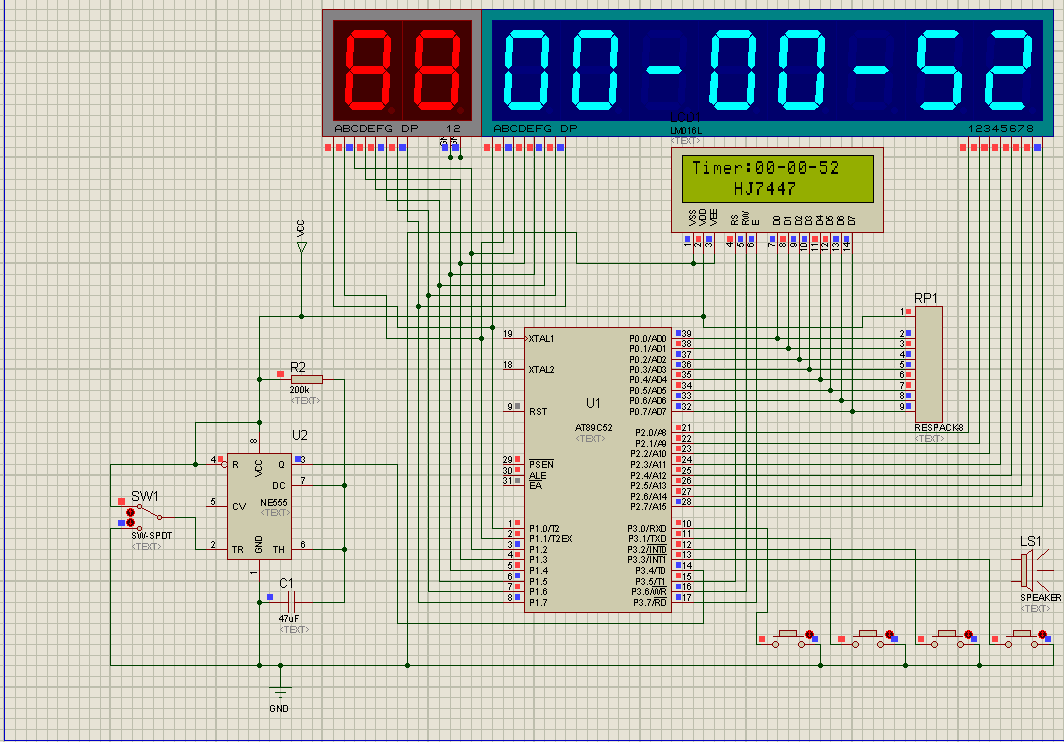Click the lower red actuator dot of SW1

click(x=130, y=522)
